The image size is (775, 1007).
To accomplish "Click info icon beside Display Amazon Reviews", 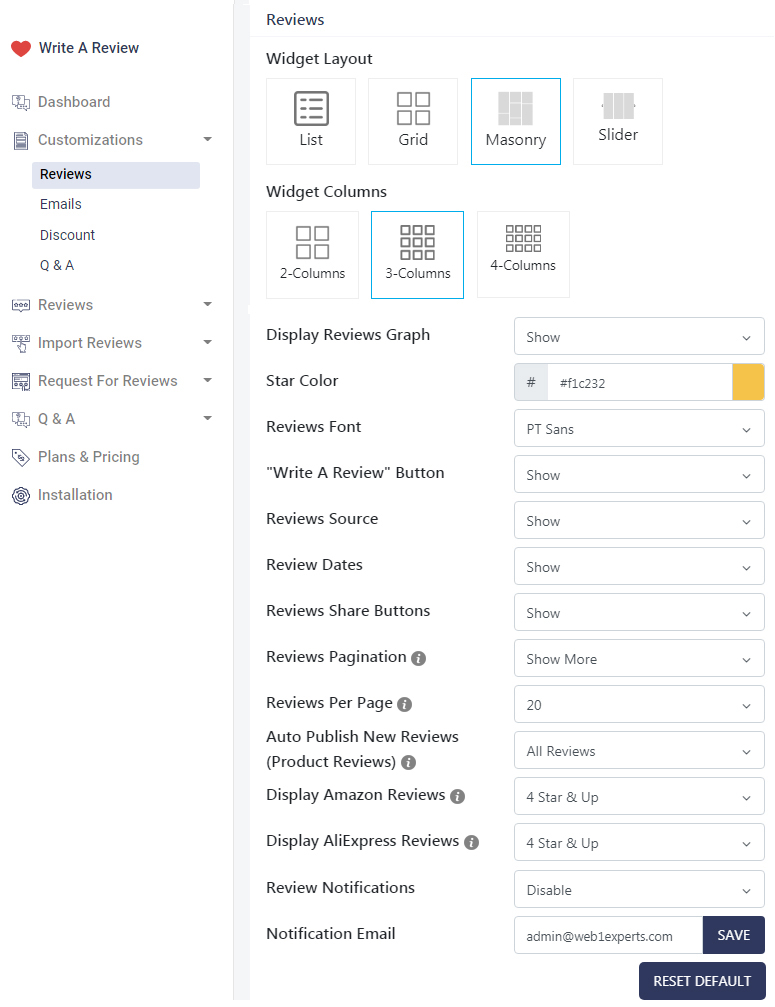I will click(x=458, y=796).
